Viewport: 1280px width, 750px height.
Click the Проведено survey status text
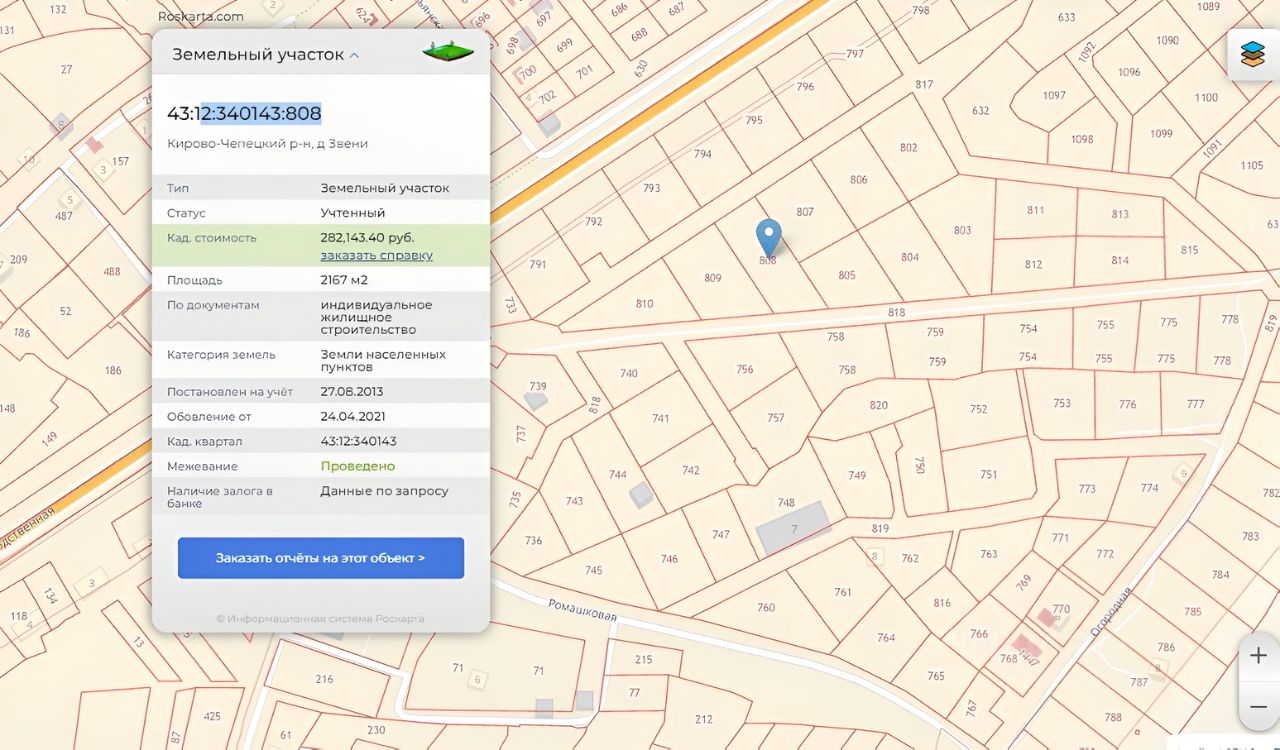tap(357, 466)
